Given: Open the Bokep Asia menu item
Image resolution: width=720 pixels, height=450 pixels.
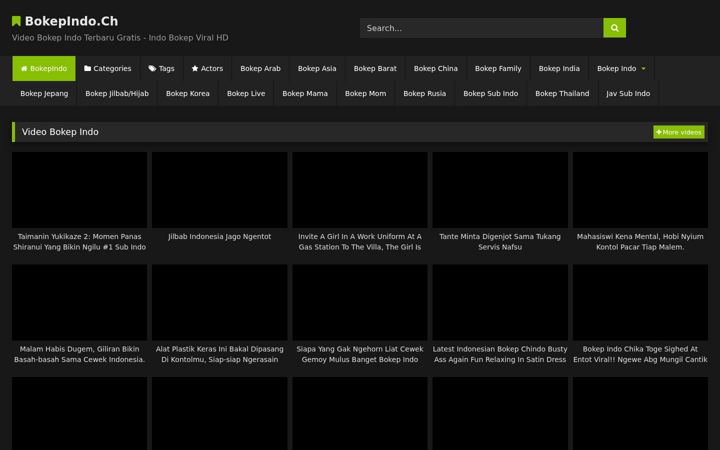Looking at the screenshot, I should coord(317,68).
